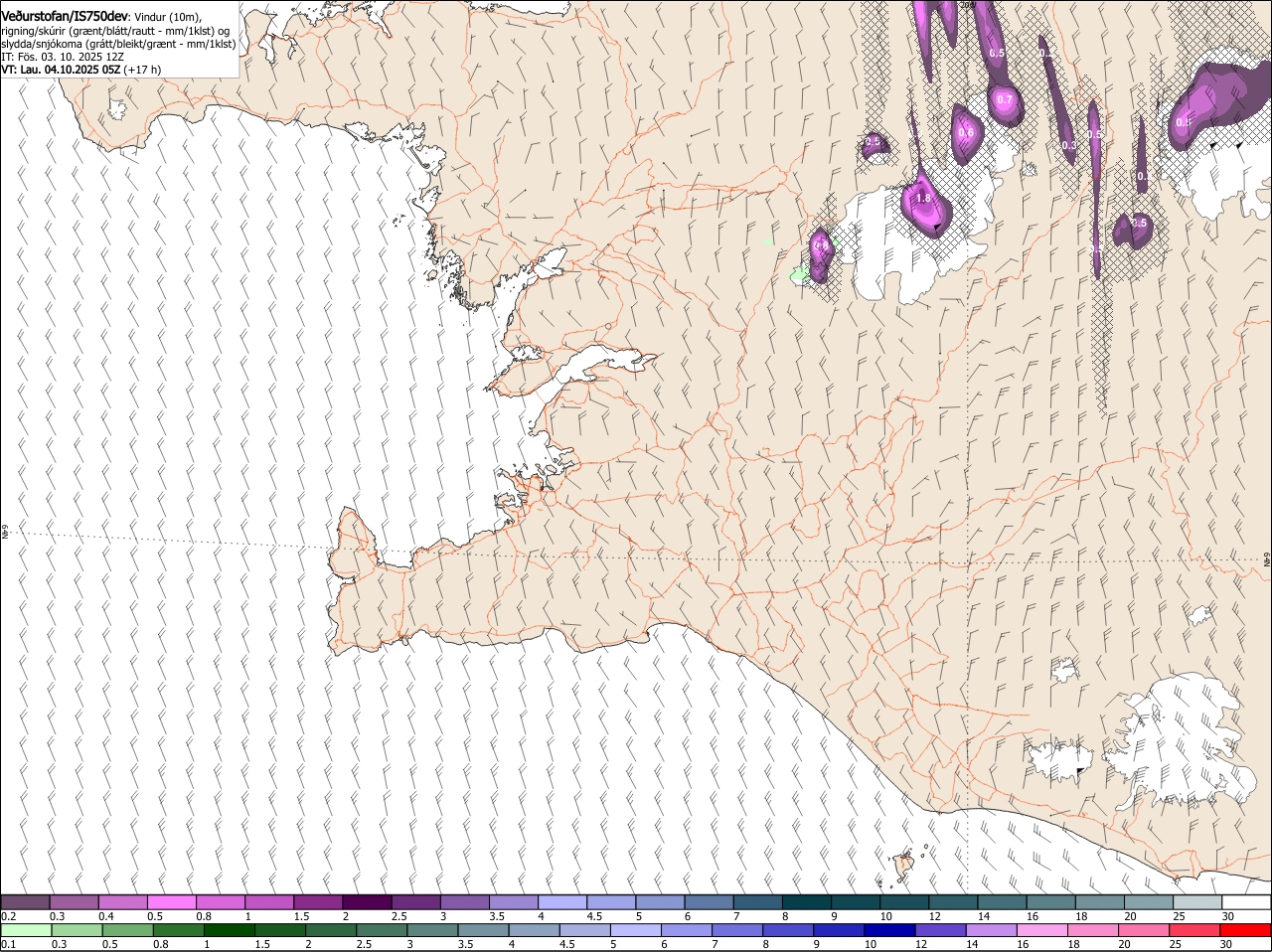1272x952 pixels.
Task: Click the dark blue swatch labeled 10 in bottom legend
Action: (x=889, y=930)
